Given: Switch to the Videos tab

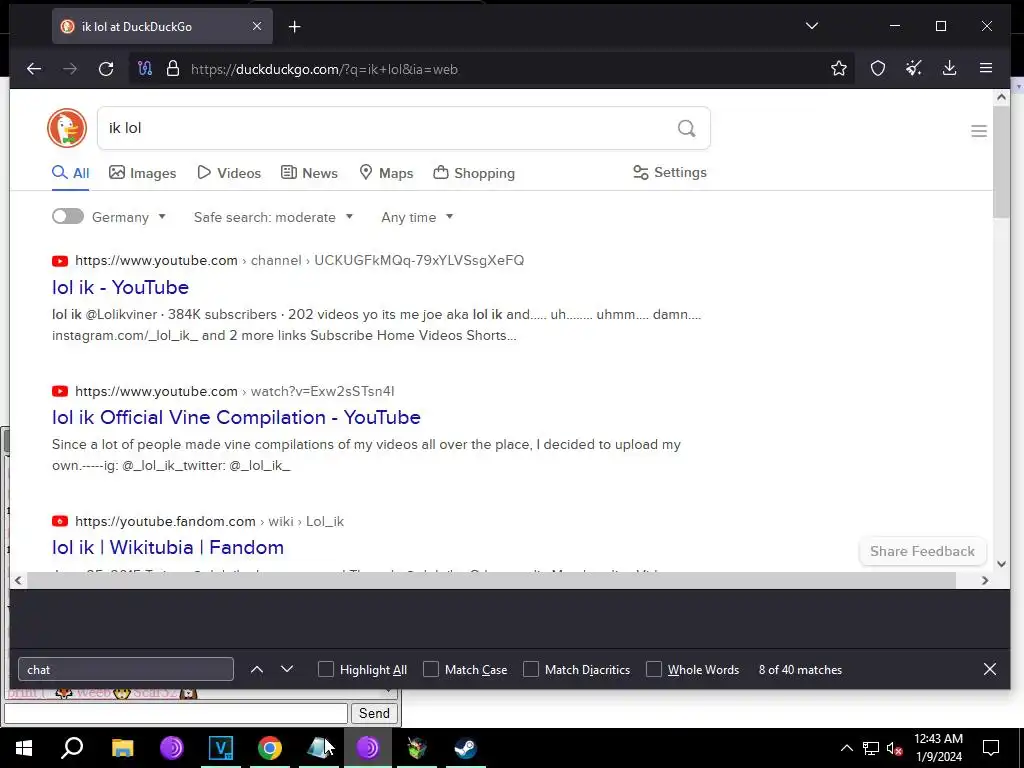Looking at the screenshot, I should click(229, 173).
